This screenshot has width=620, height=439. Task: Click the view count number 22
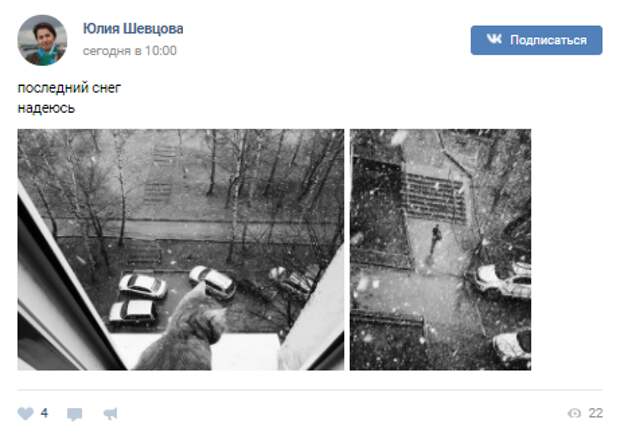[595, 413]
